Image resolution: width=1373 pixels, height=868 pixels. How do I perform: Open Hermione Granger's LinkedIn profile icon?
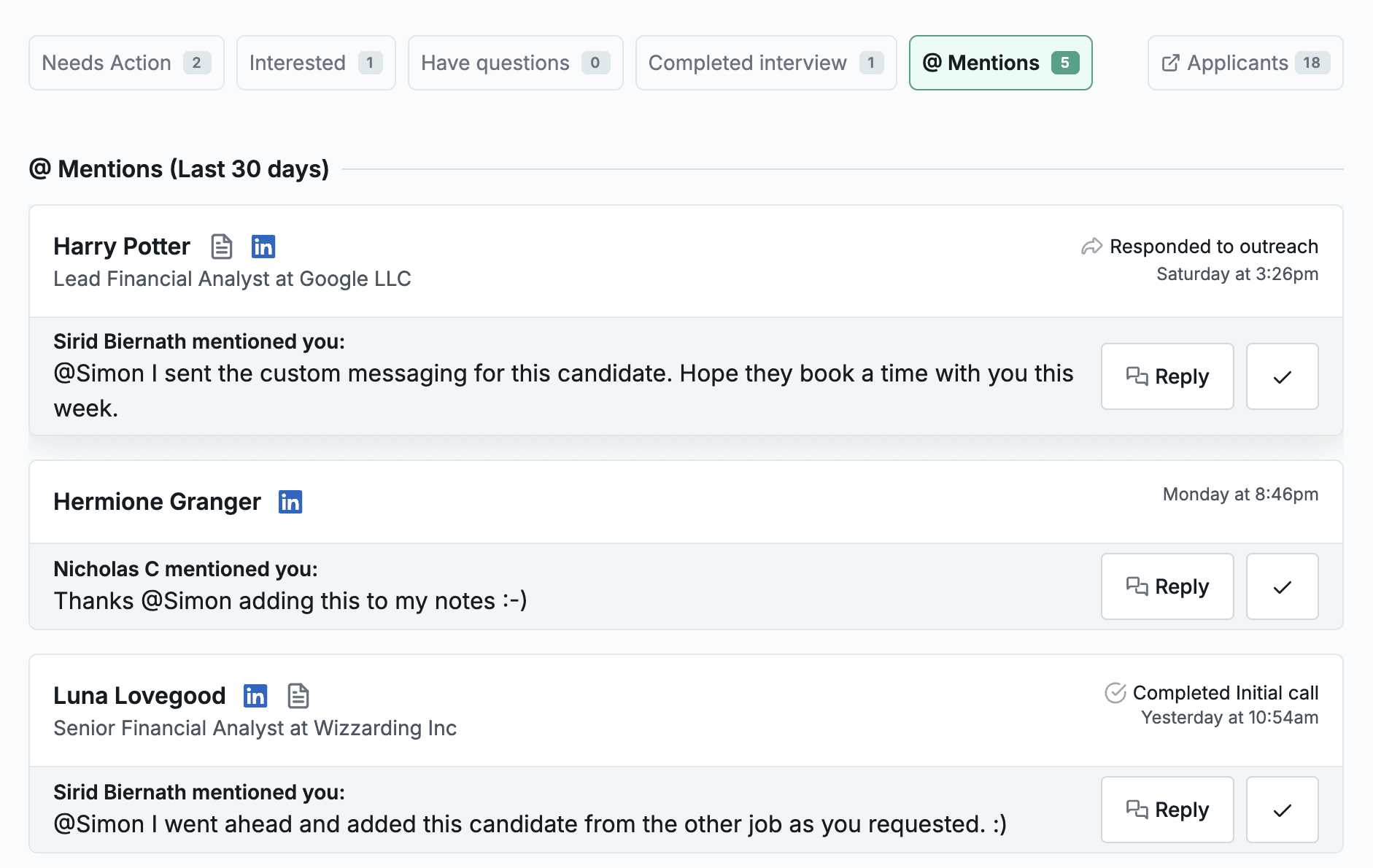(290, 502)
